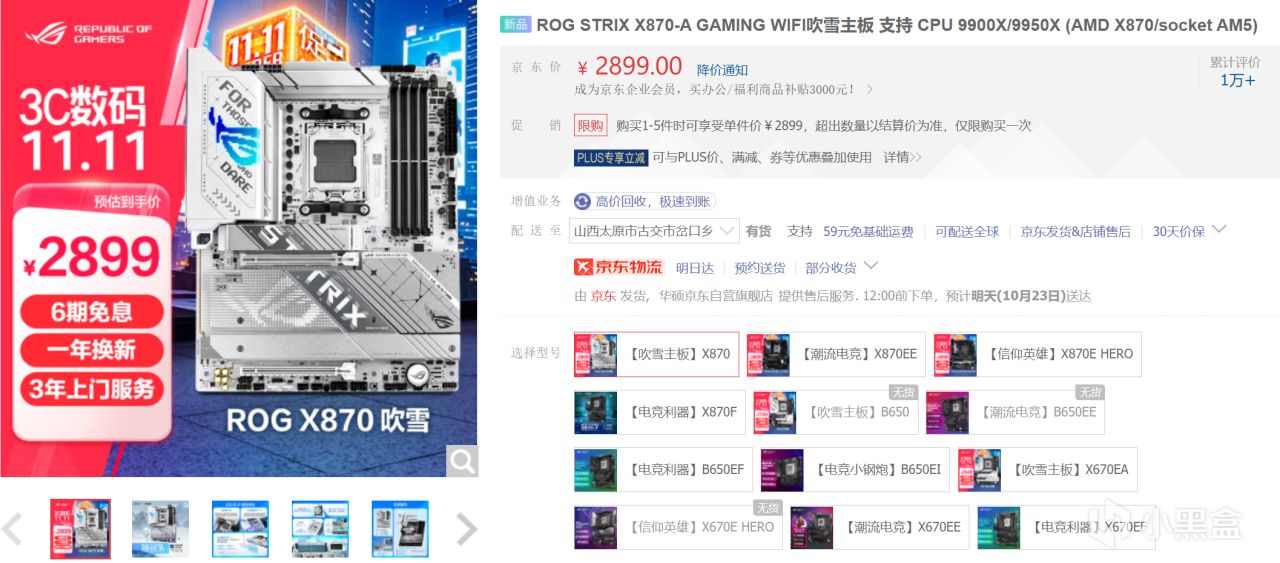Open the 1万+ cumulative reviews

tap(1237, 80)
